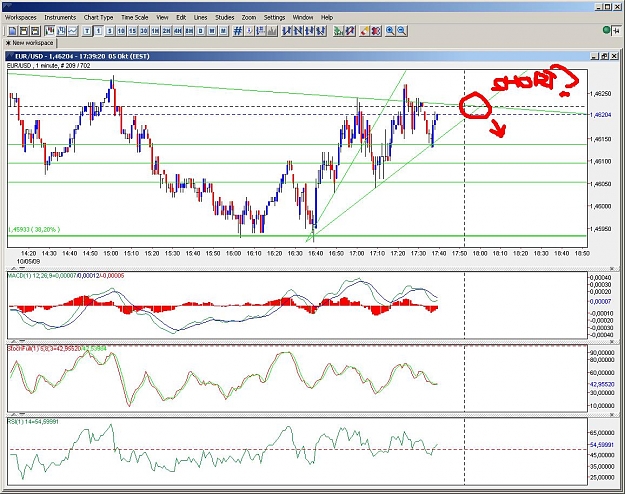The image size is (625, 494).
Task: Click the icon beside the green status light
Action: point(617,30)
